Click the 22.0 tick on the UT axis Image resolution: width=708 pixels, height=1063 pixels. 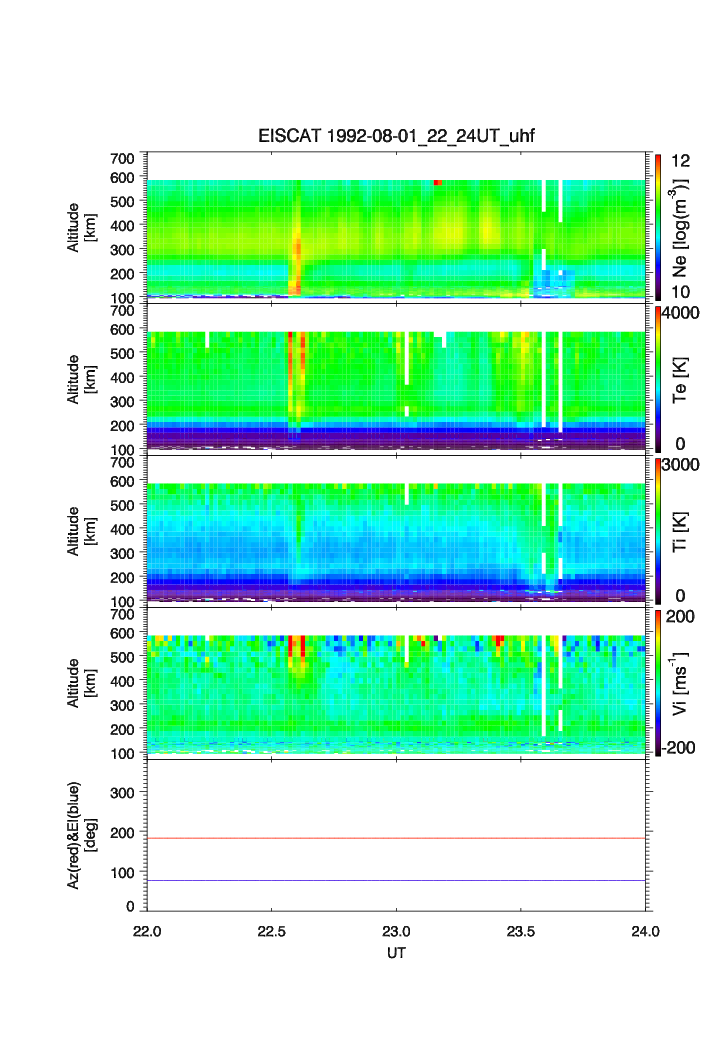[147, 931]
